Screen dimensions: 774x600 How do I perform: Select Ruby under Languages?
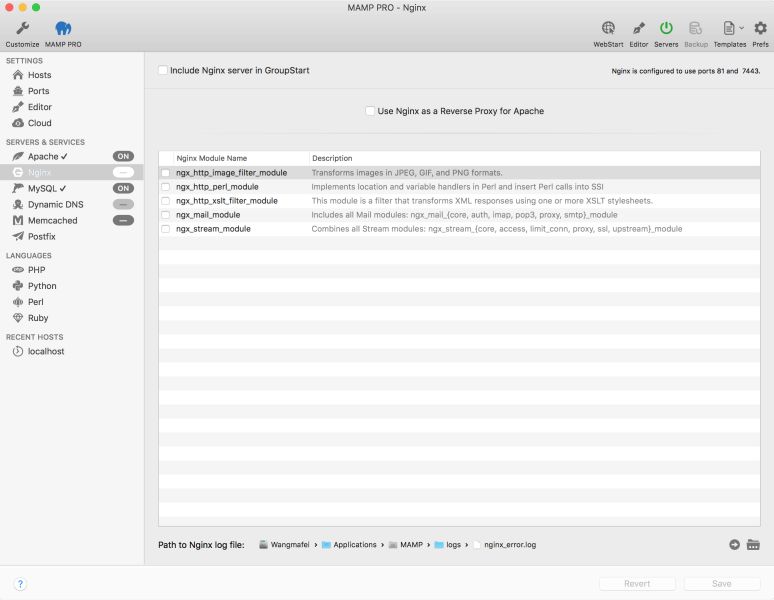point(38,318)
